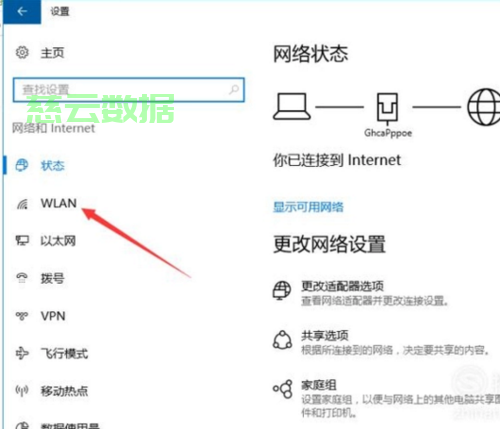
Task: Focus the 查找设置 search field
Action: [129, 90]
